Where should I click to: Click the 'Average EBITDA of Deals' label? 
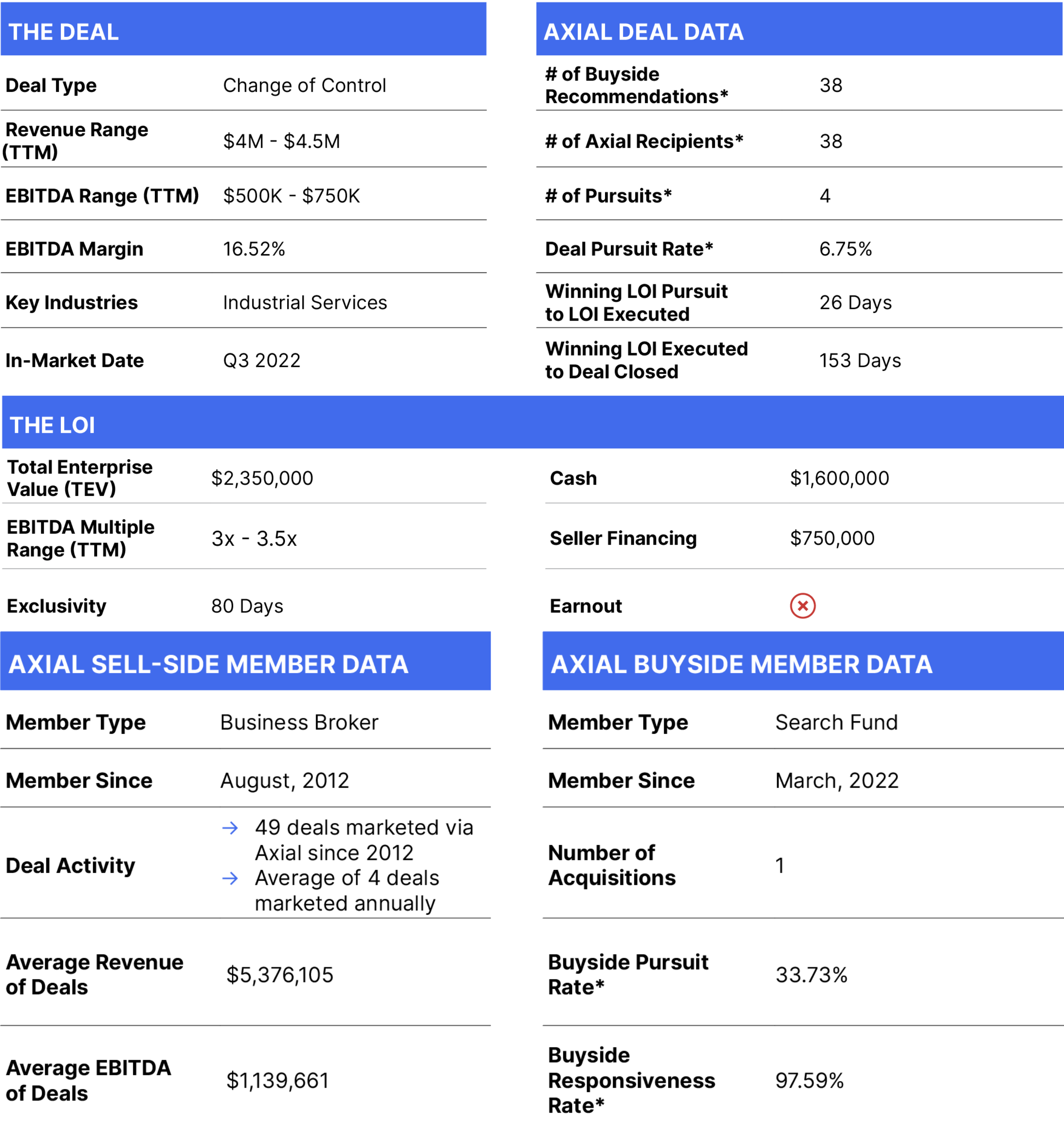[x=88, y=1080]
